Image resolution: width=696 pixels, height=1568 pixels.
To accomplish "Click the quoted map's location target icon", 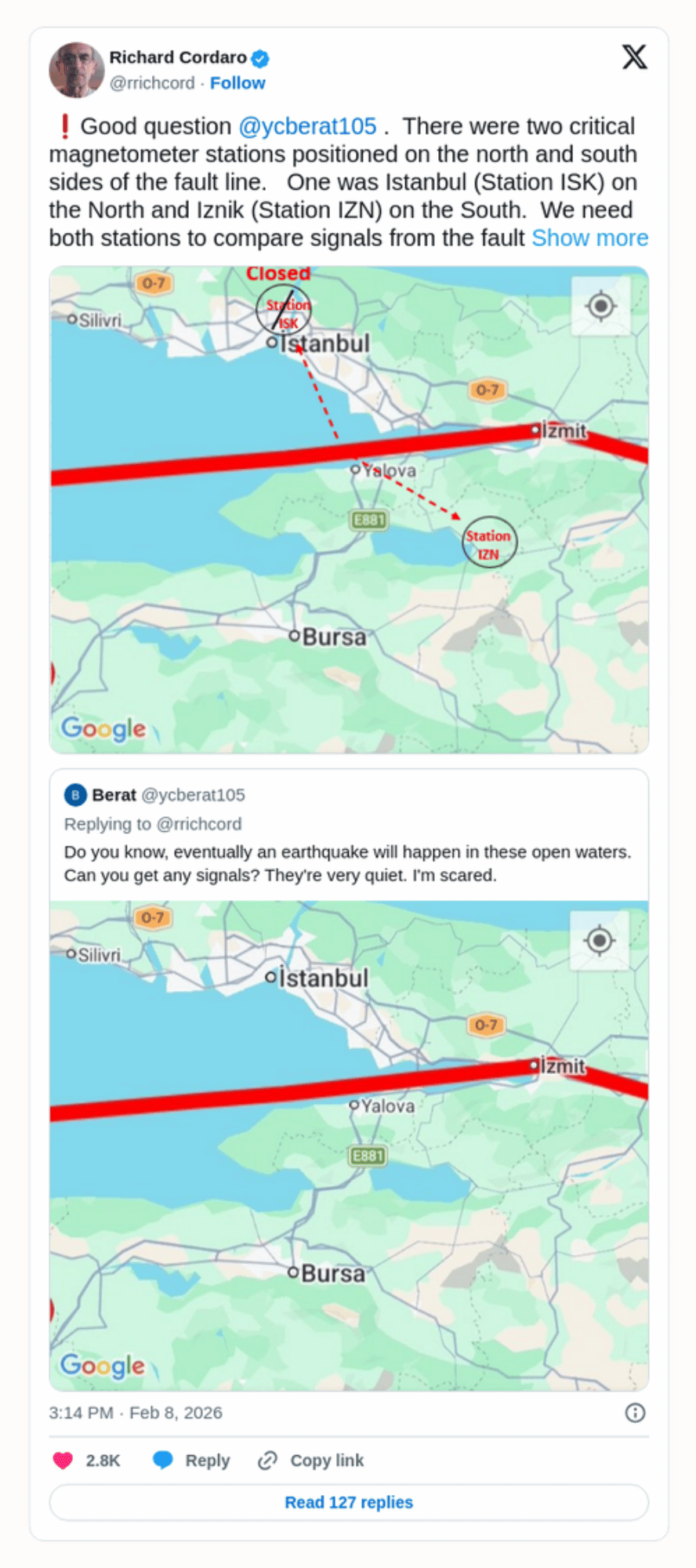I will [x=600, y=940].
